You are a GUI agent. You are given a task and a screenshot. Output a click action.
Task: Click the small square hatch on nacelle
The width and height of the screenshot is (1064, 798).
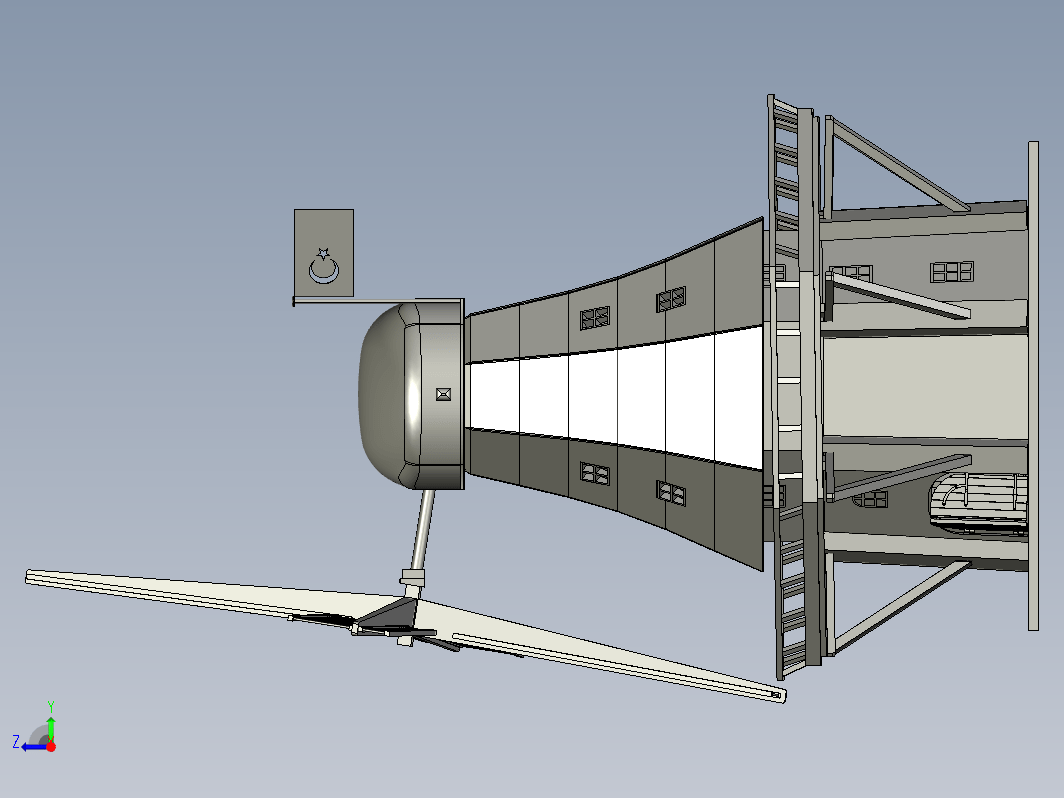pos(443,394)
